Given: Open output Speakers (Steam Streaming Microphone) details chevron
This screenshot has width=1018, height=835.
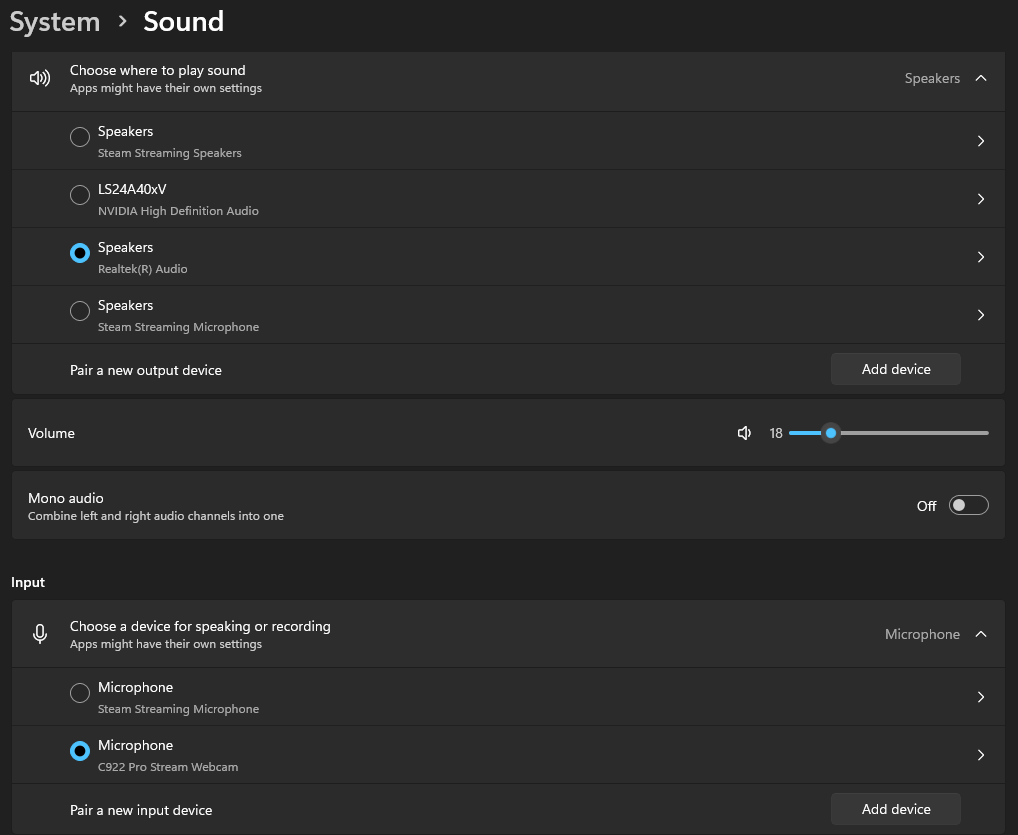Looking at the screenshot, I should click(x=981, y=315).
